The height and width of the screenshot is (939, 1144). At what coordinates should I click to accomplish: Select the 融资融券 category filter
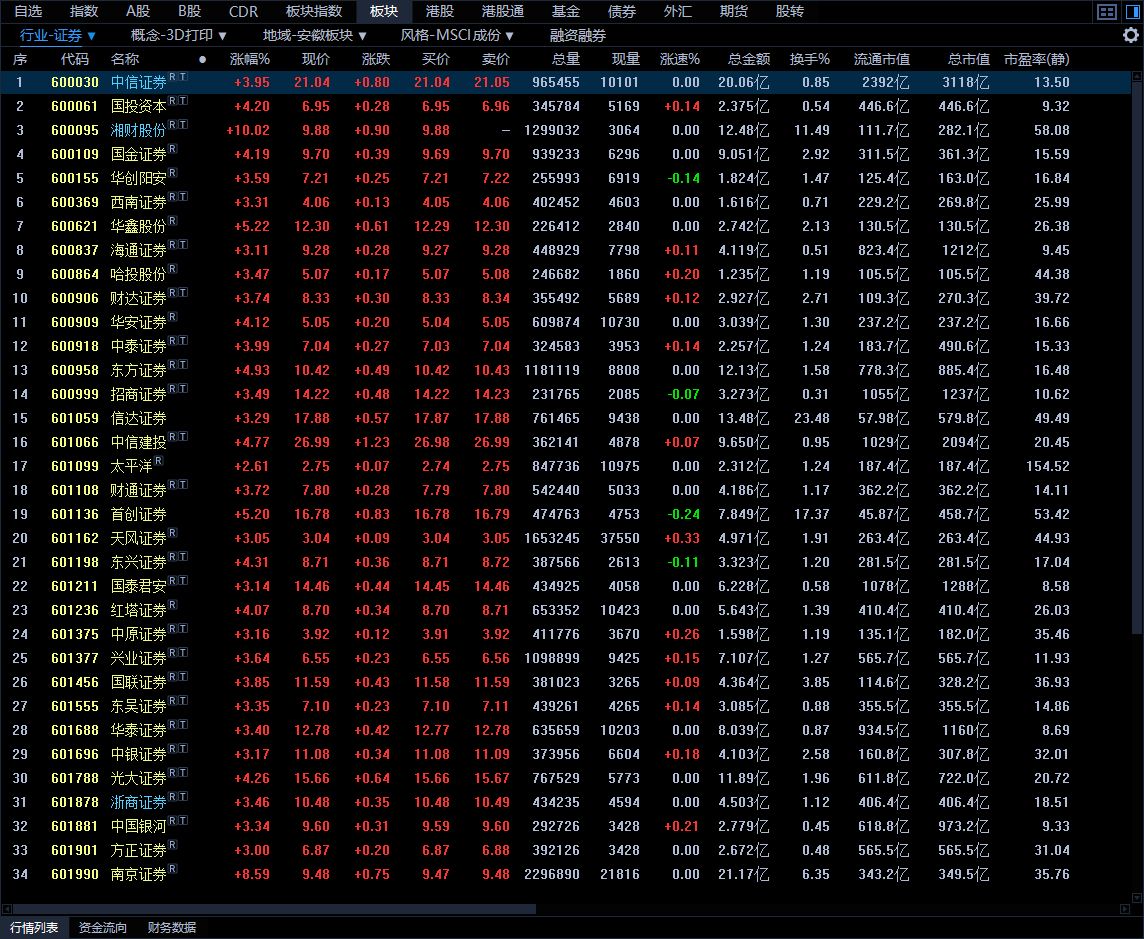[x=578, y=35]
